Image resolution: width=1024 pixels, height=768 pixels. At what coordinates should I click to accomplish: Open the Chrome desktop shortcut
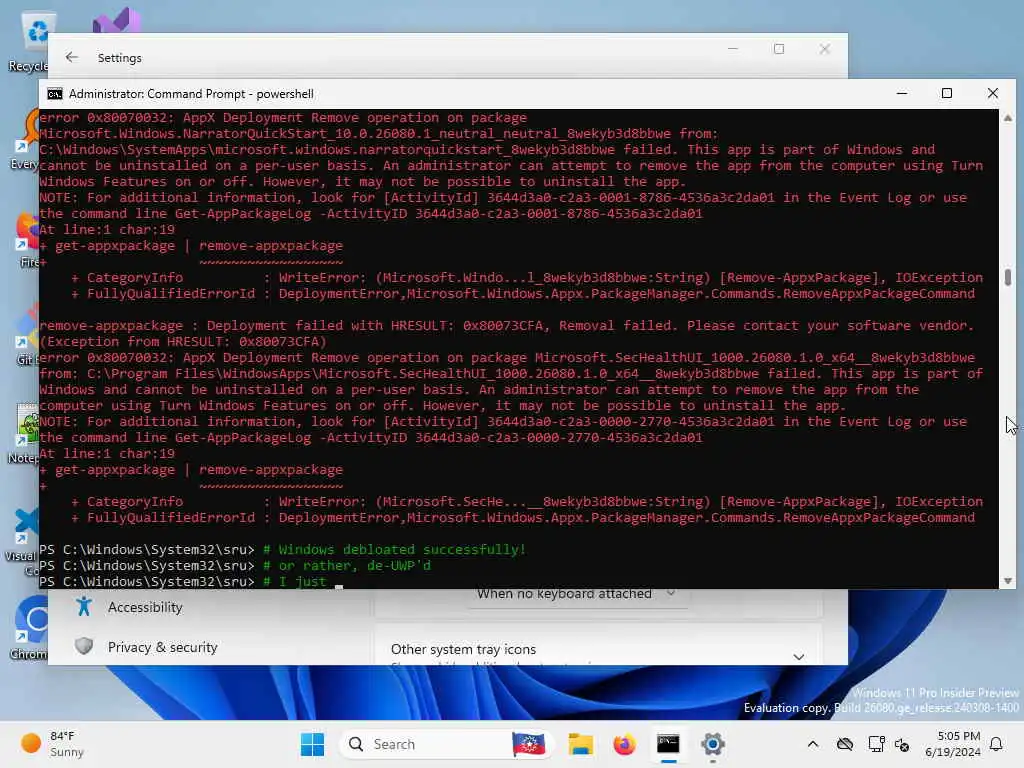click(x=29, y=629)
